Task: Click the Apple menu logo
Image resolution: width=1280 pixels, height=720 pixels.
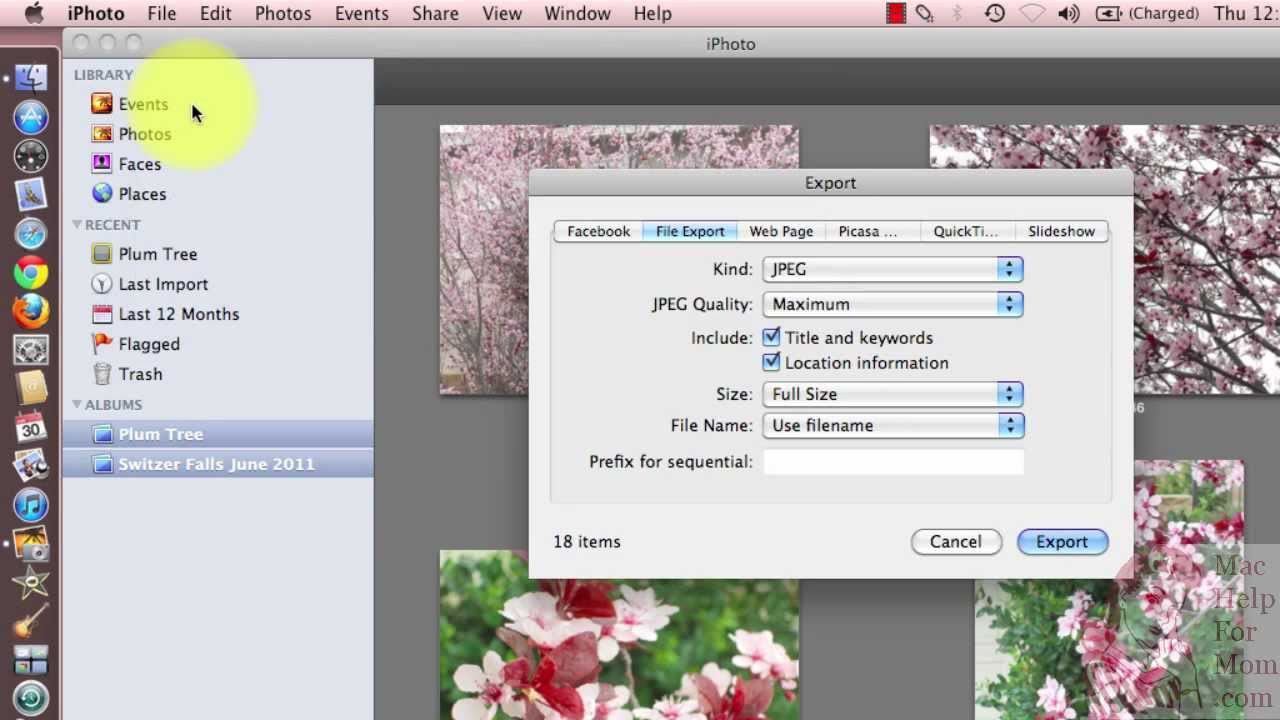Action: tap(33, 13)
